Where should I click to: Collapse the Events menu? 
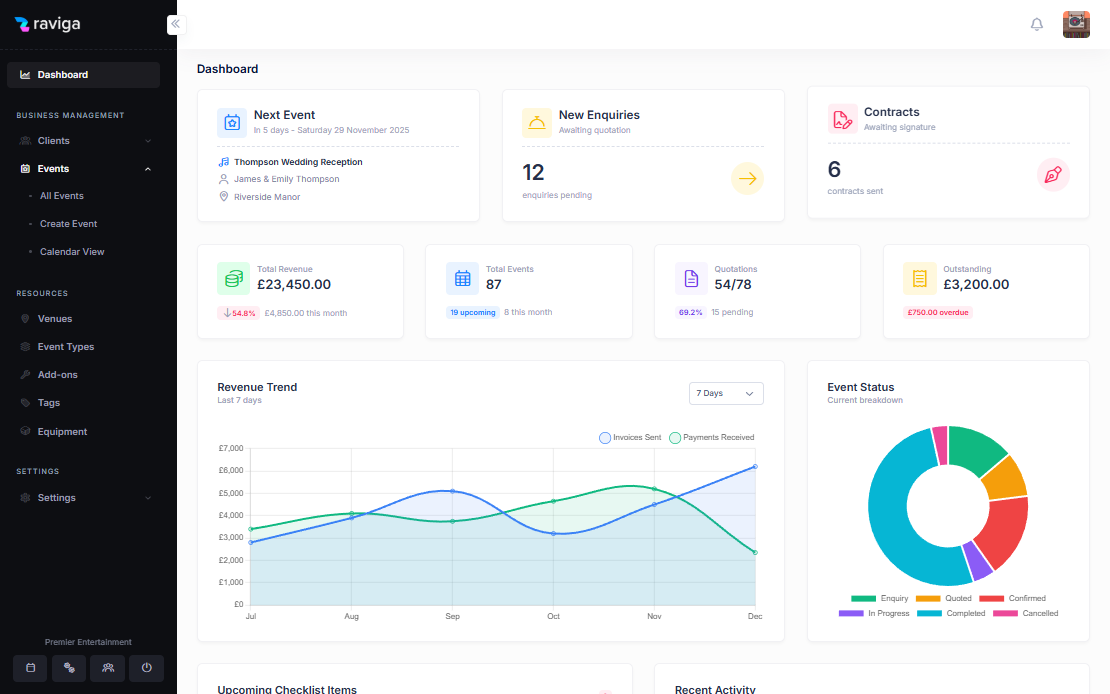(x=83, y=168)
